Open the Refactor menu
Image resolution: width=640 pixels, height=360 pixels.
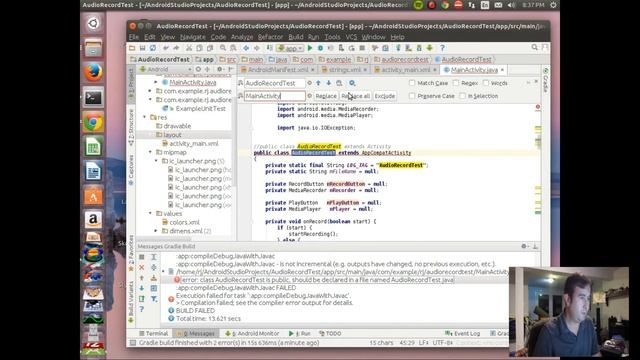click(270, 37)
